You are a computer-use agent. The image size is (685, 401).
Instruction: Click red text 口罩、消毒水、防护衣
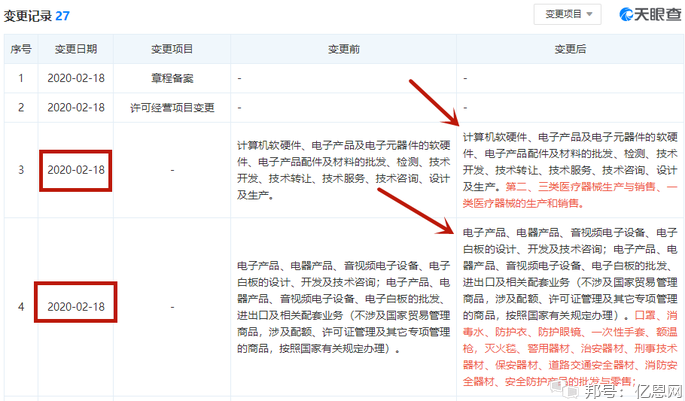pyautogui.click(x=570, y=324)
